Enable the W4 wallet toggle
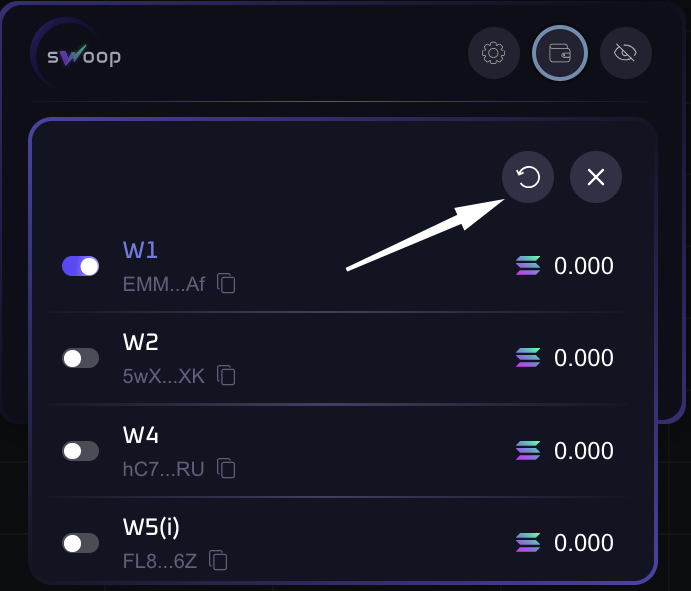The height and width of the screenshot is (591, 691). tap(81, 451)
